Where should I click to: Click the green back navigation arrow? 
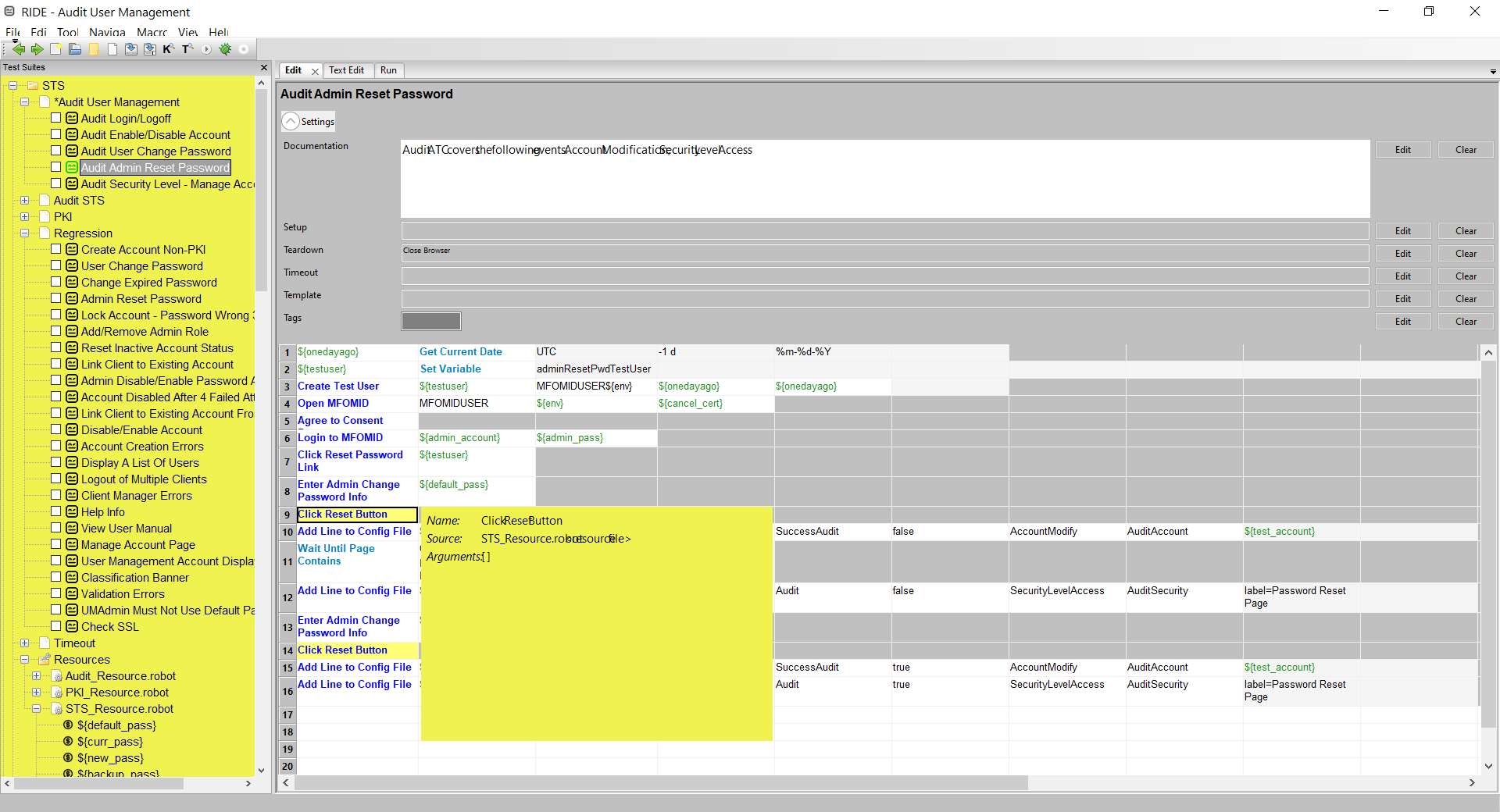[x=19, y=48]
